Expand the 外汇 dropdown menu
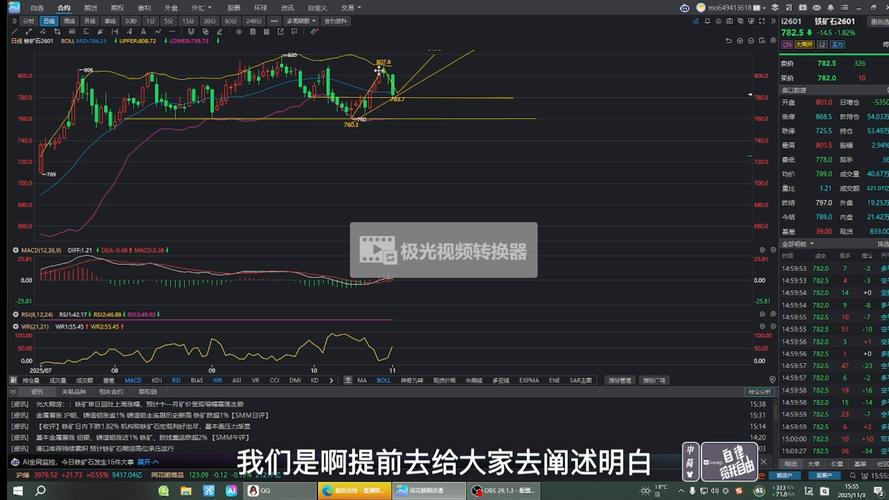The width and height of the screenshot is (889, 500). (x=201, y=8)
